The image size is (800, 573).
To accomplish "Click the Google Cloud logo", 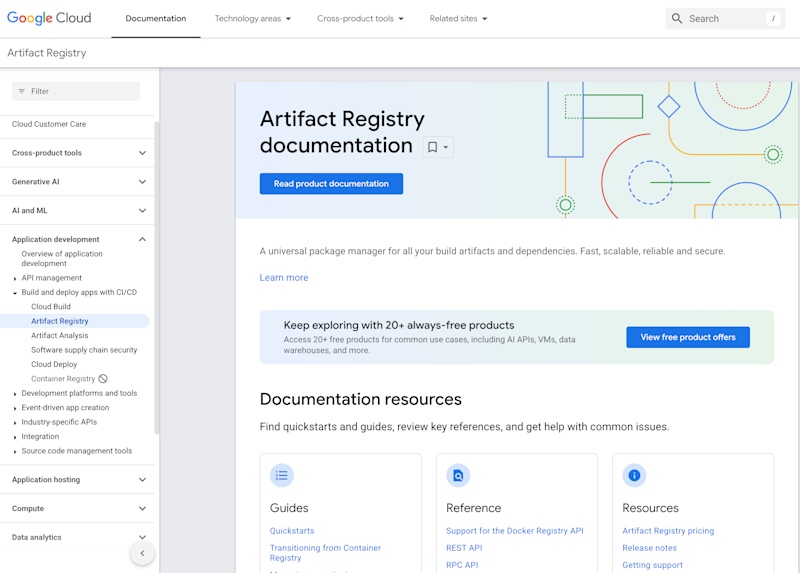I will (49, 18).
